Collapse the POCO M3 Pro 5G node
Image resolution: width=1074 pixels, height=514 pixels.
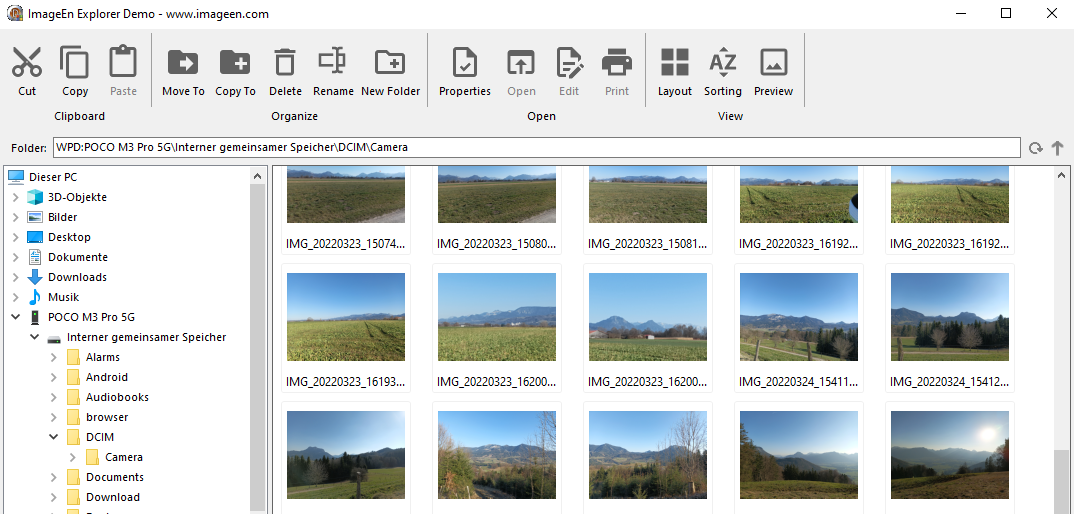point(16,317)
